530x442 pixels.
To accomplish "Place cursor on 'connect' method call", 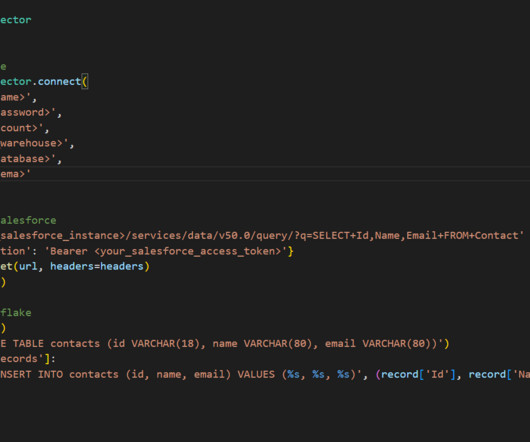I will [x=59, y=81].
